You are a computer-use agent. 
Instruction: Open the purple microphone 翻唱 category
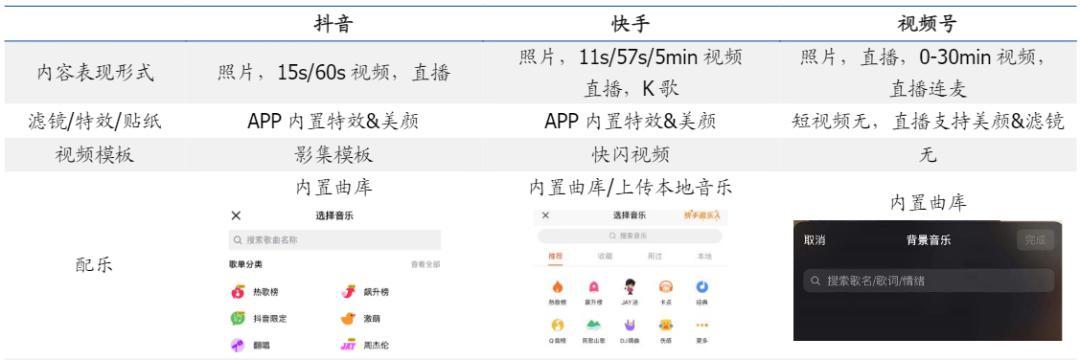[238, 345]
